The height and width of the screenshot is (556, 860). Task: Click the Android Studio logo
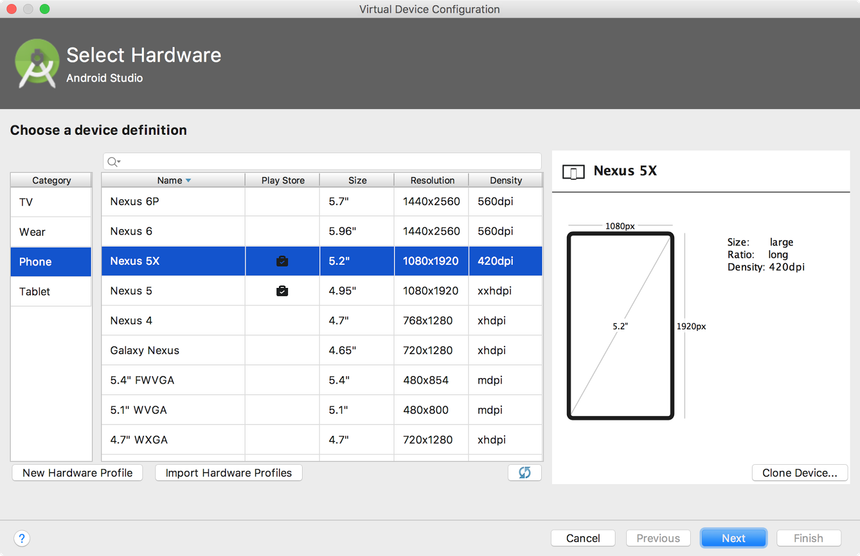pos(37,64)
